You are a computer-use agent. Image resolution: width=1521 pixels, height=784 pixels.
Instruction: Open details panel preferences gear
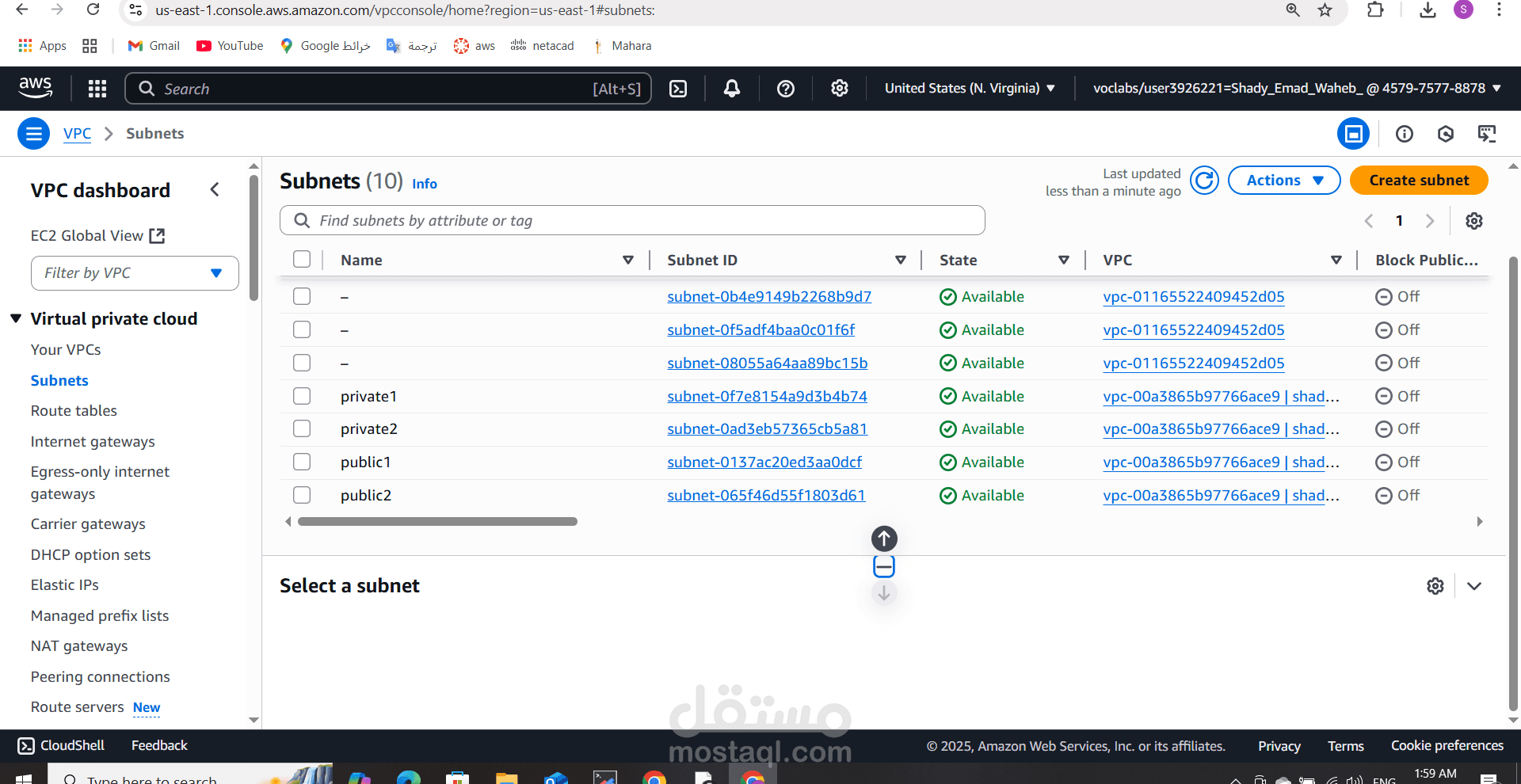[1435, 586]
